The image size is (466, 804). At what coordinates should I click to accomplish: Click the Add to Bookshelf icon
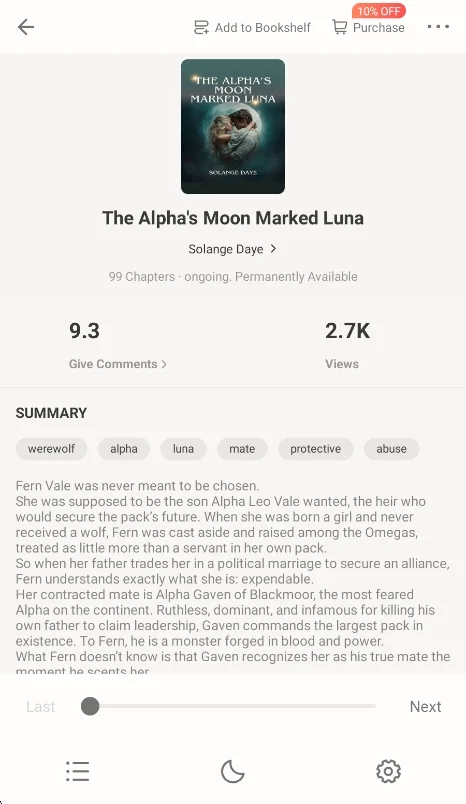[x=201, y=27]
